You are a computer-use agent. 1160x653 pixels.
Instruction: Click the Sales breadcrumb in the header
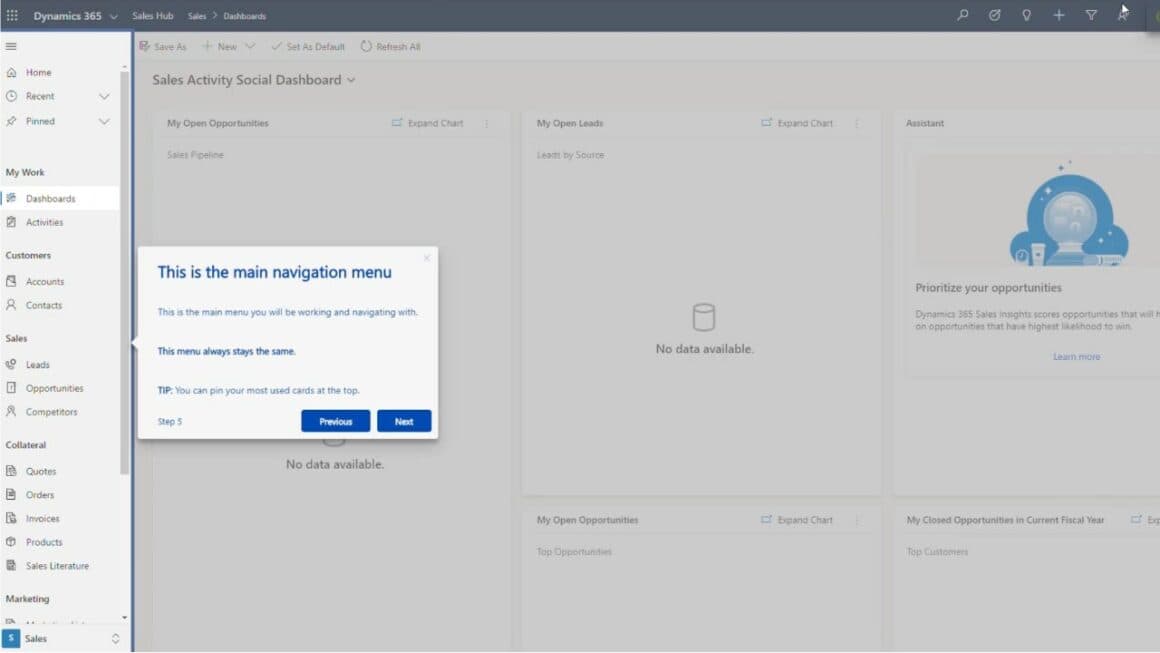[x=197, y=16]
